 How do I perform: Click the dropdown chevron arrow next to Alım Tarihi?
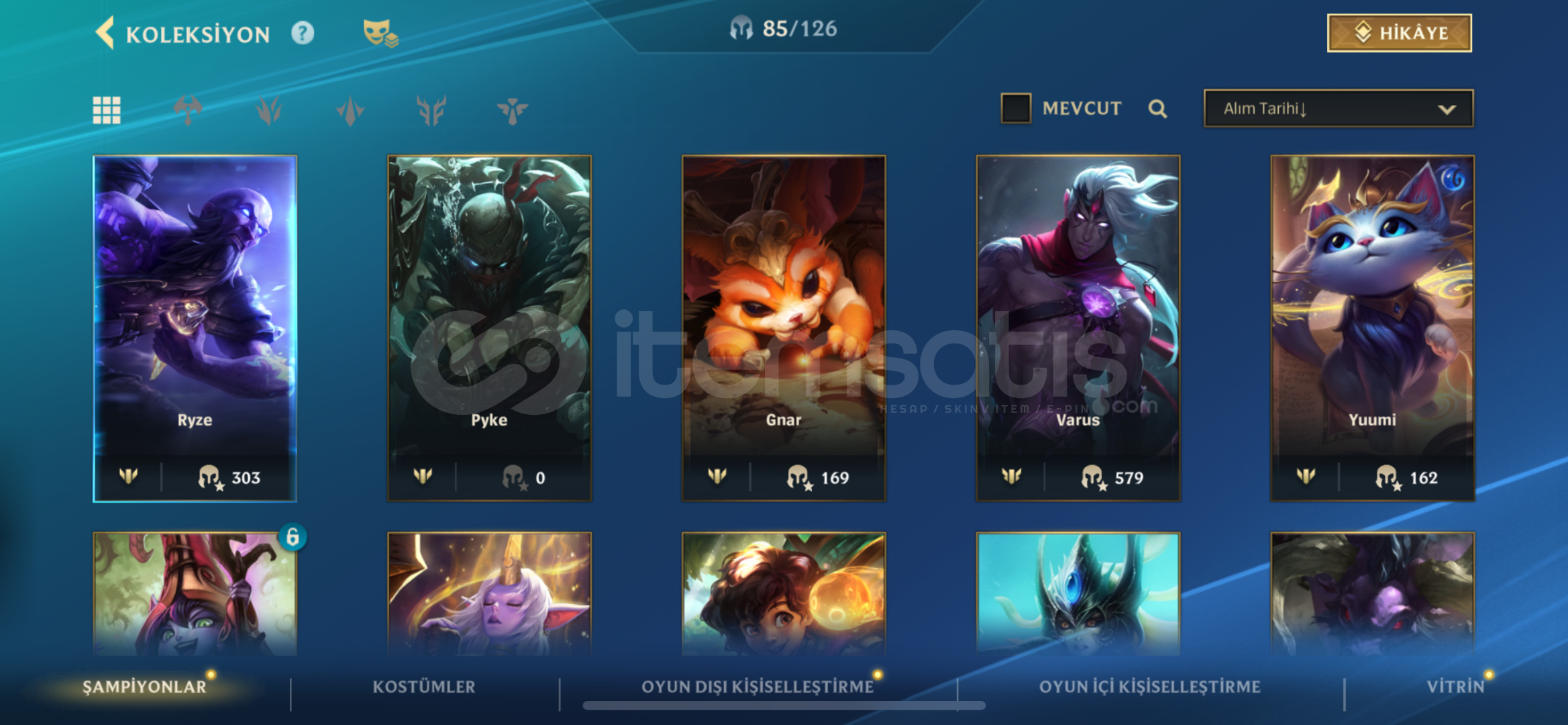tap(1447, 109)
